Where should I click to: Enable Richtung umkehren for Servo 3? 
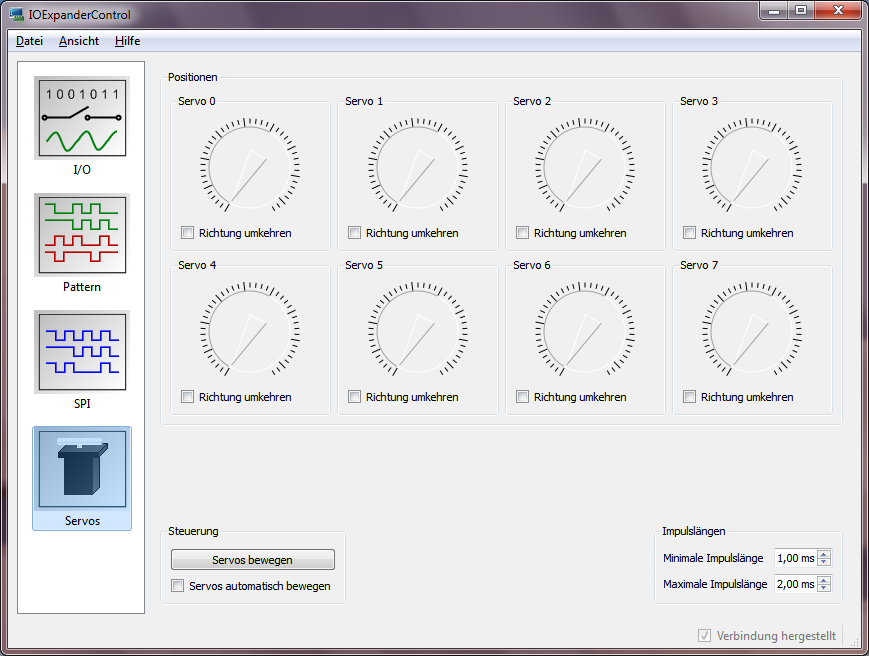pos(689,233)
